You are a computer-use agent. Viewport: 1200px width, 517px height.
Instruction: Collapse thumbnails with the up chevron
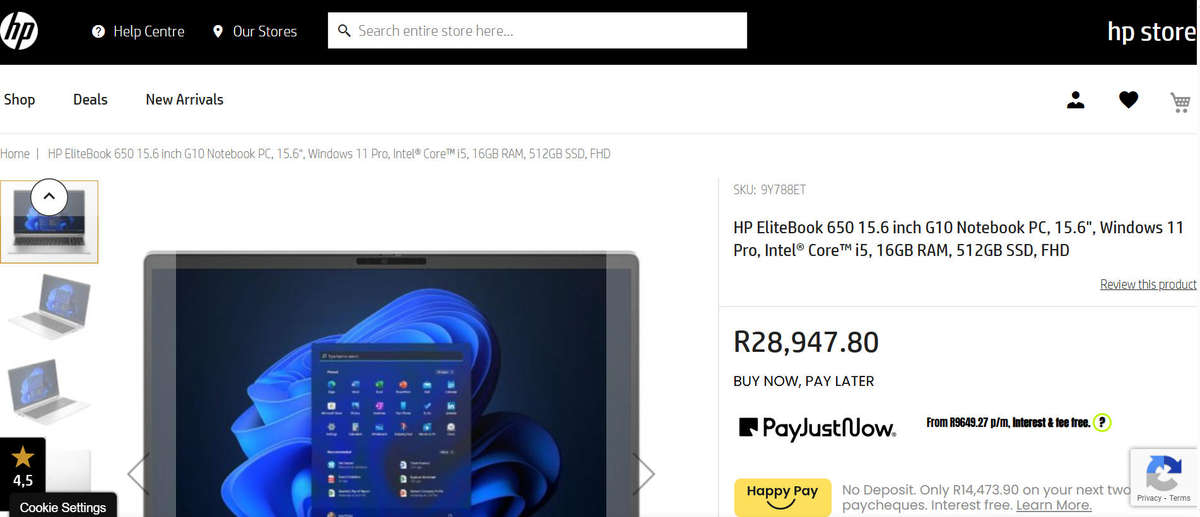[49, 197]
